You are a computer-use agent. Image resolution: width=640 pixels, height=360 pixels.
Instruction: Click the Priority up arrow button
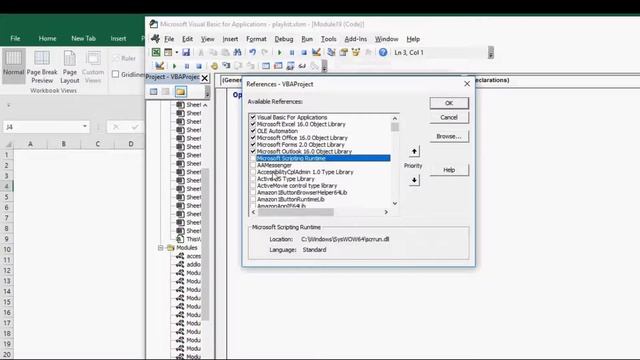pos(414,151)
